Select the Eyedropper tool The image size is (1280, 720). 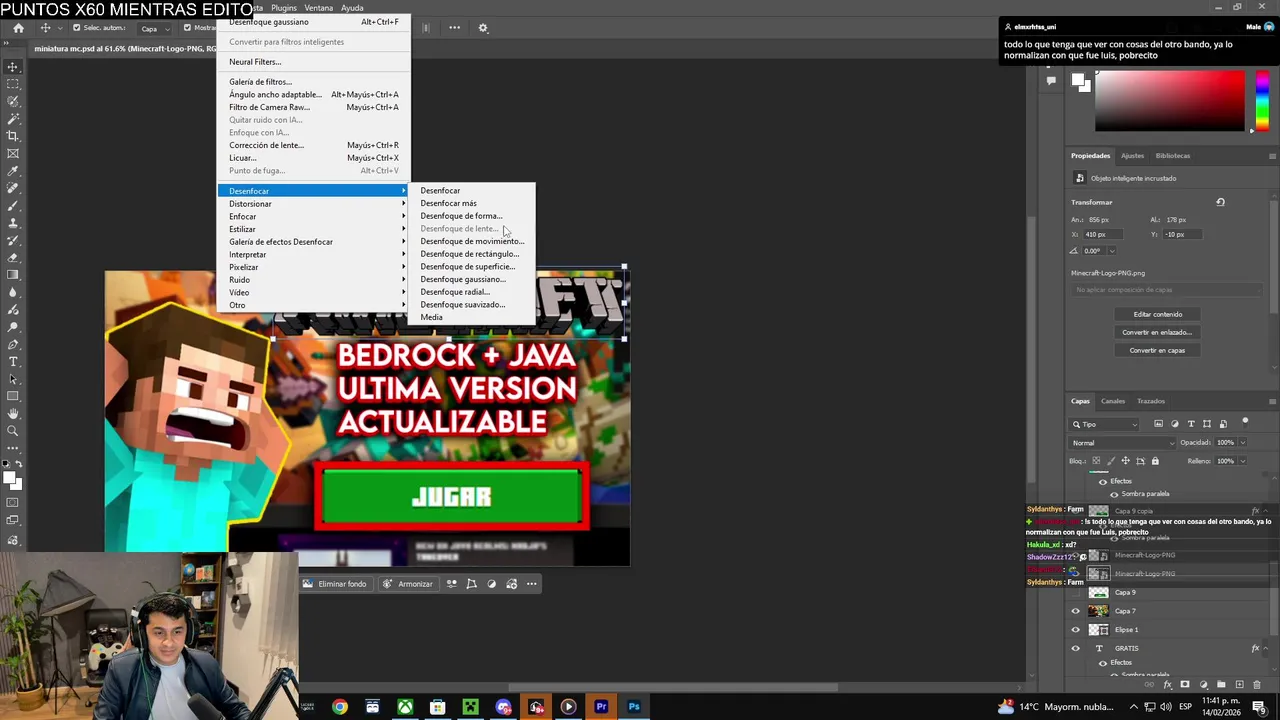(13, 171)
